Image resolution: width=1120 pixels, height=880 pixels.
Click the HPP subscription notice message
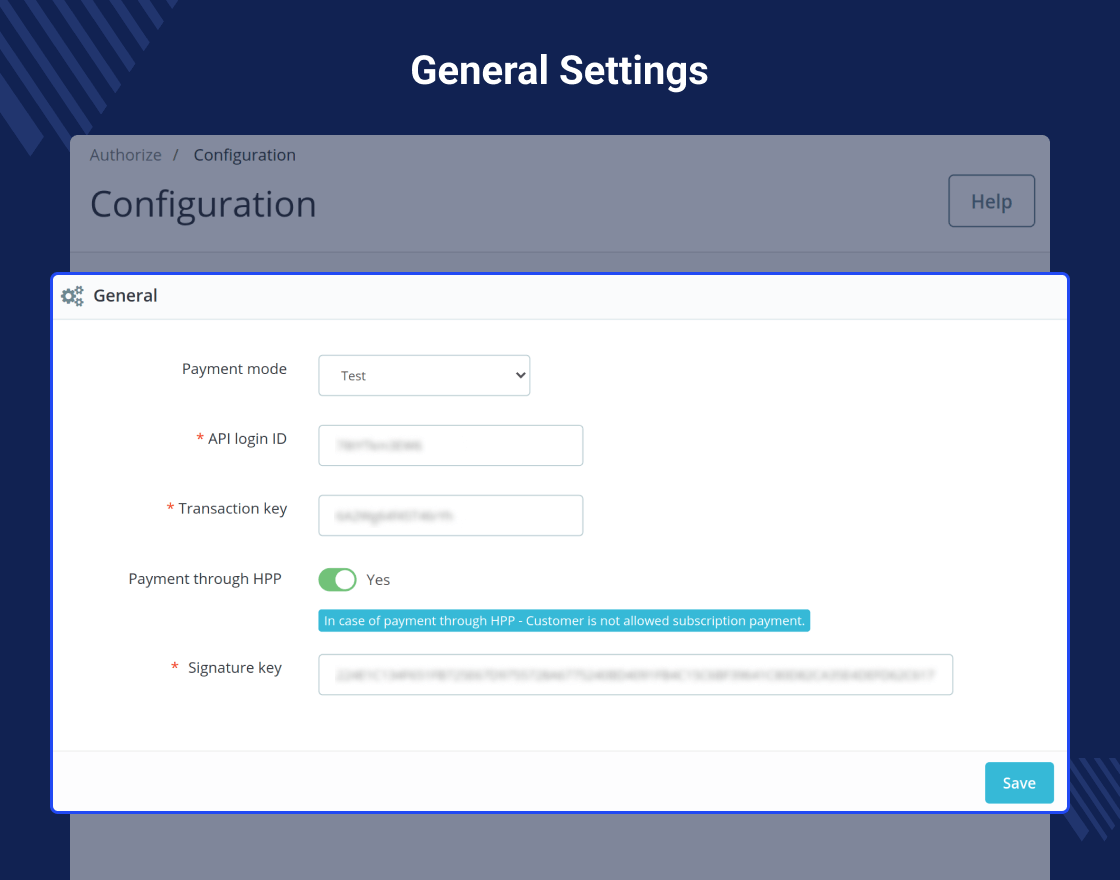coord(564,620)
